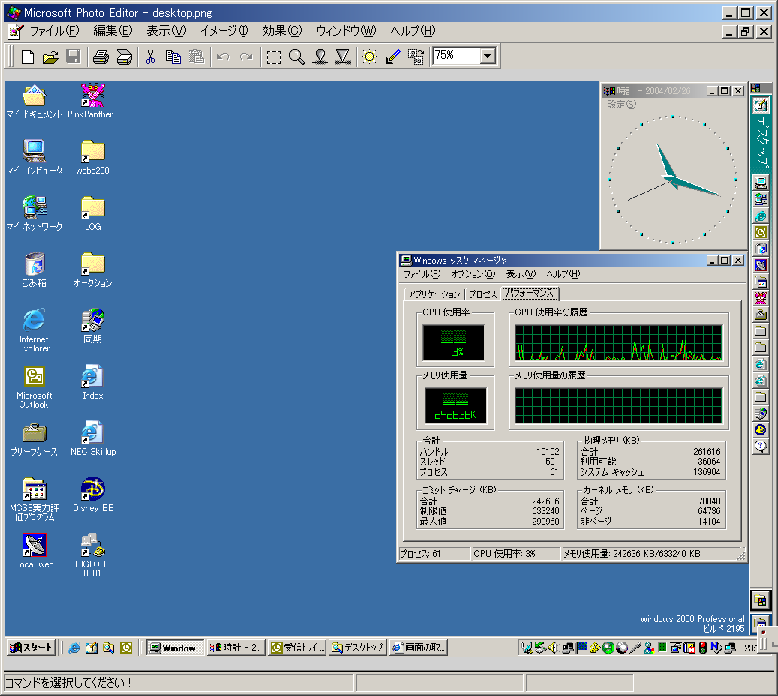Image resolution: width=778 pixels, height=696 pixels.
Task: Open the ヘルプ(H) menu
Action: click(412, 31)
